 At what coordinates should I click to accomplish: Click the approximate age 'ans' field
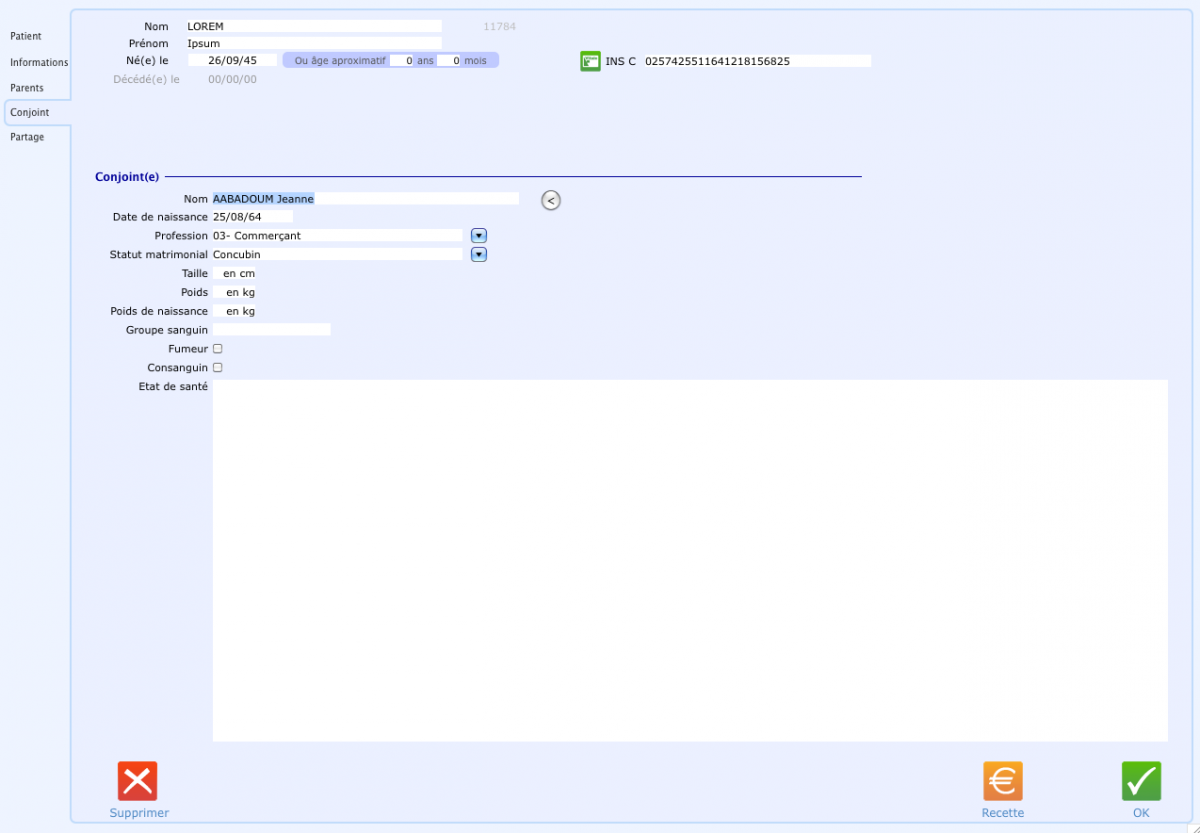(x=402, y=60)
